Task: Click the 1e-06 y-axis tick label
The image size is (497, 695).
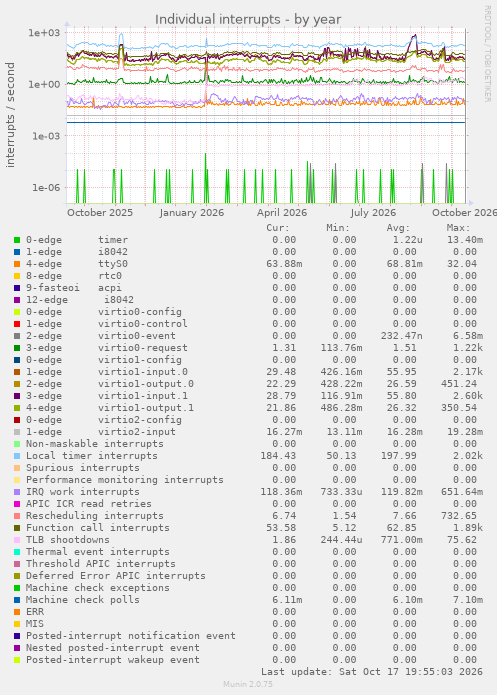Action: [x=46, y=188]
